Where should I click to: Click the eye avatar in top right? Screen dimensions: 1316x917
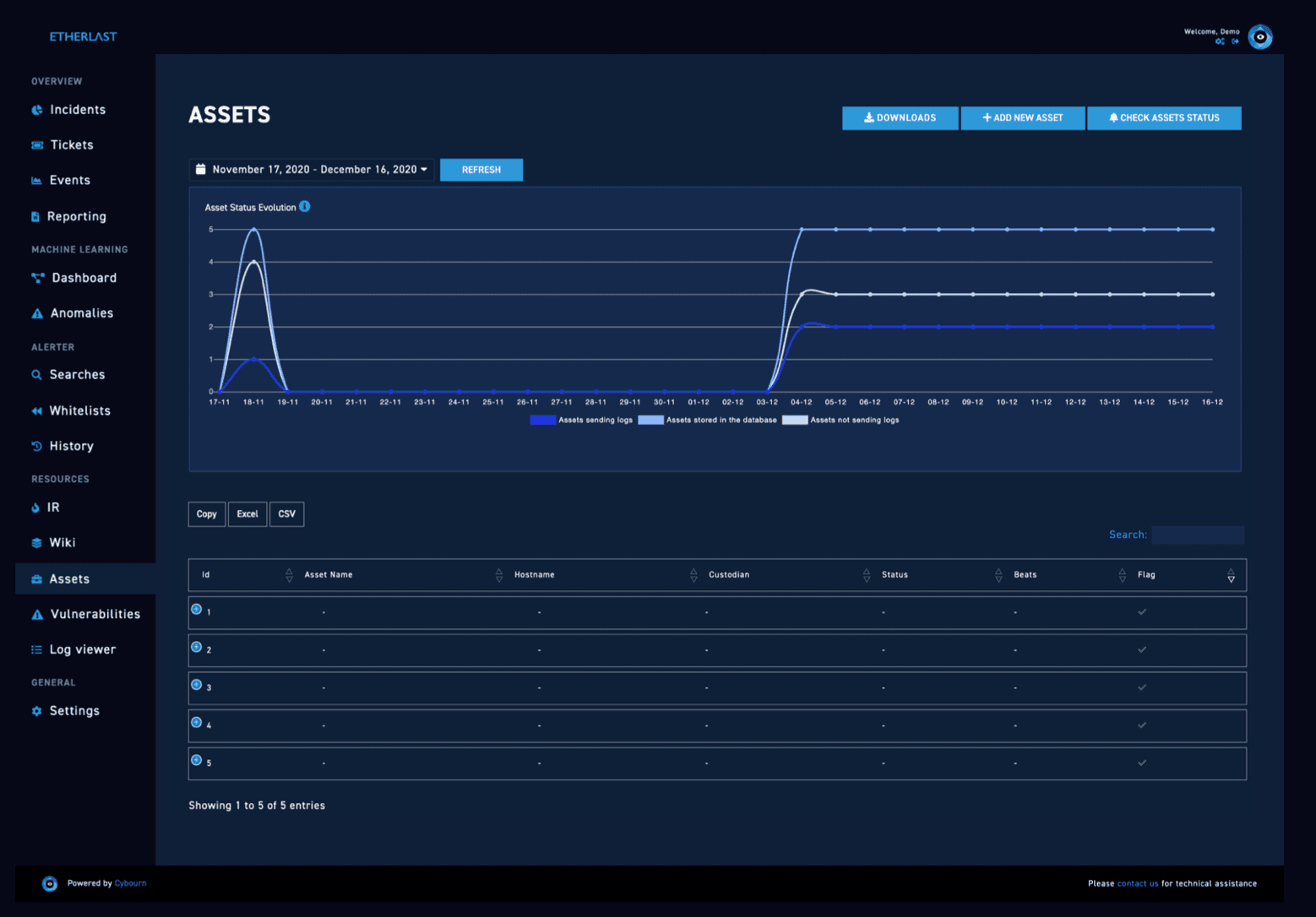click(1260, 37)
